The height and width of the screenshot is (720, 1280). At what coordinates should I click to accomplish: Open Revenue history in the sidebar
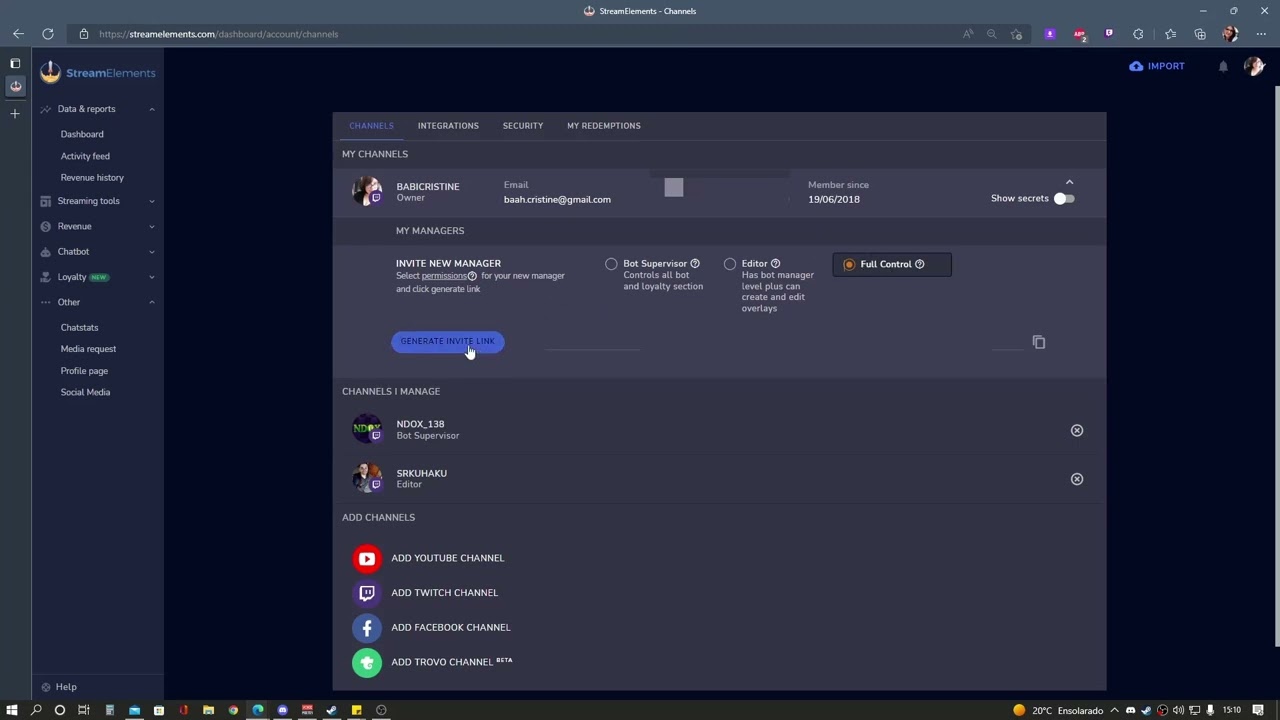coord(92,178)
